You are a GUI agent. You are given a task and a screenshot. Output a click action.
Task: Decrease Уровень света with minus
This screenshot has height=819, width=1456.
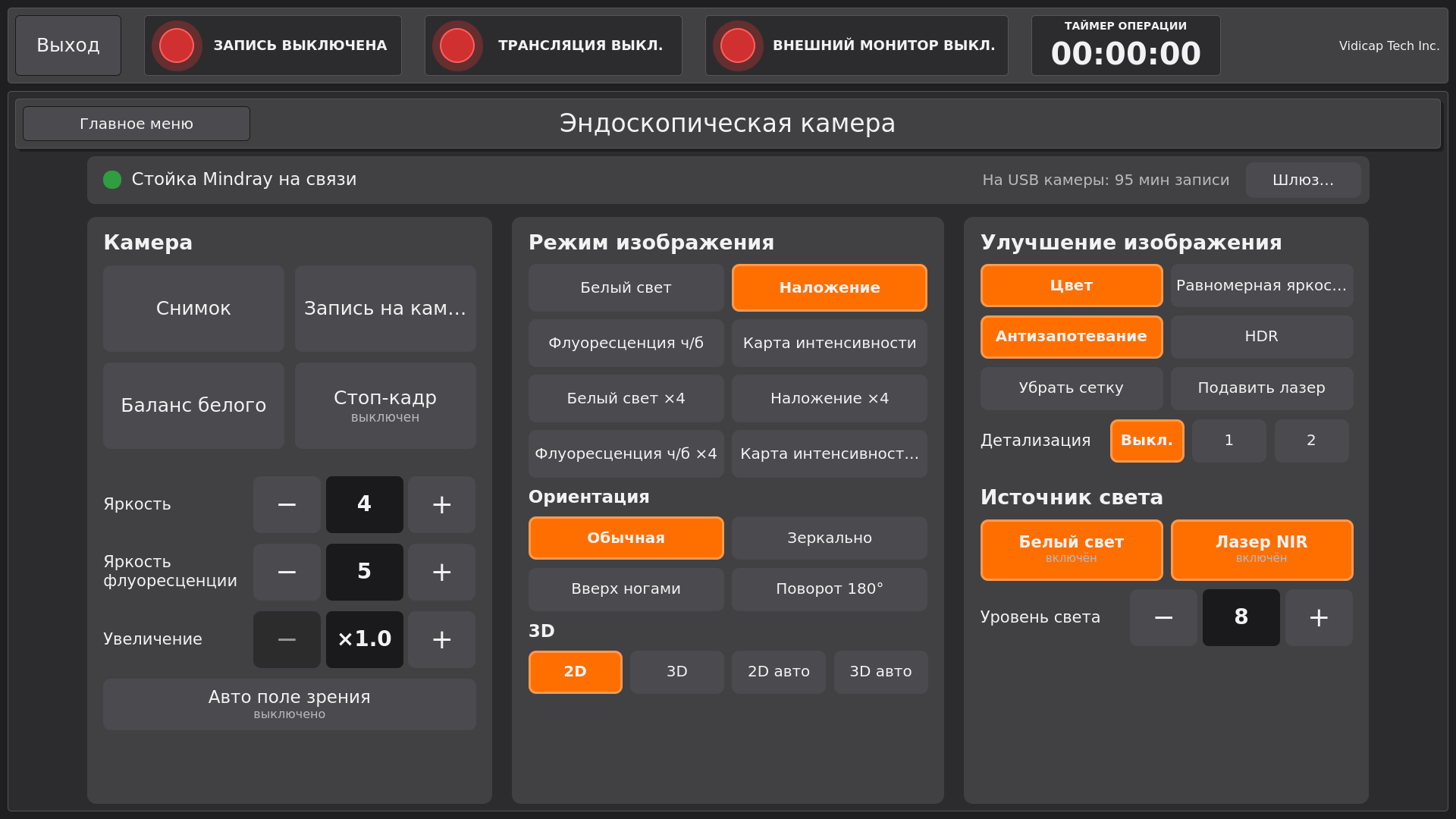pyautogui.click(x=1163, y=617)
